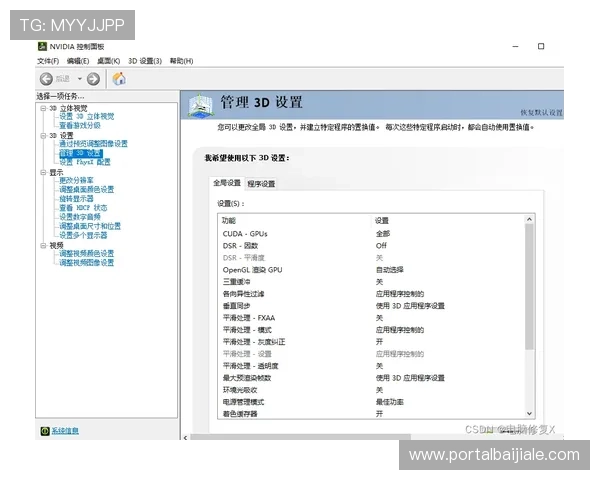Click the system information icon
The image size is (600, 480).
[x=45, y=431]
